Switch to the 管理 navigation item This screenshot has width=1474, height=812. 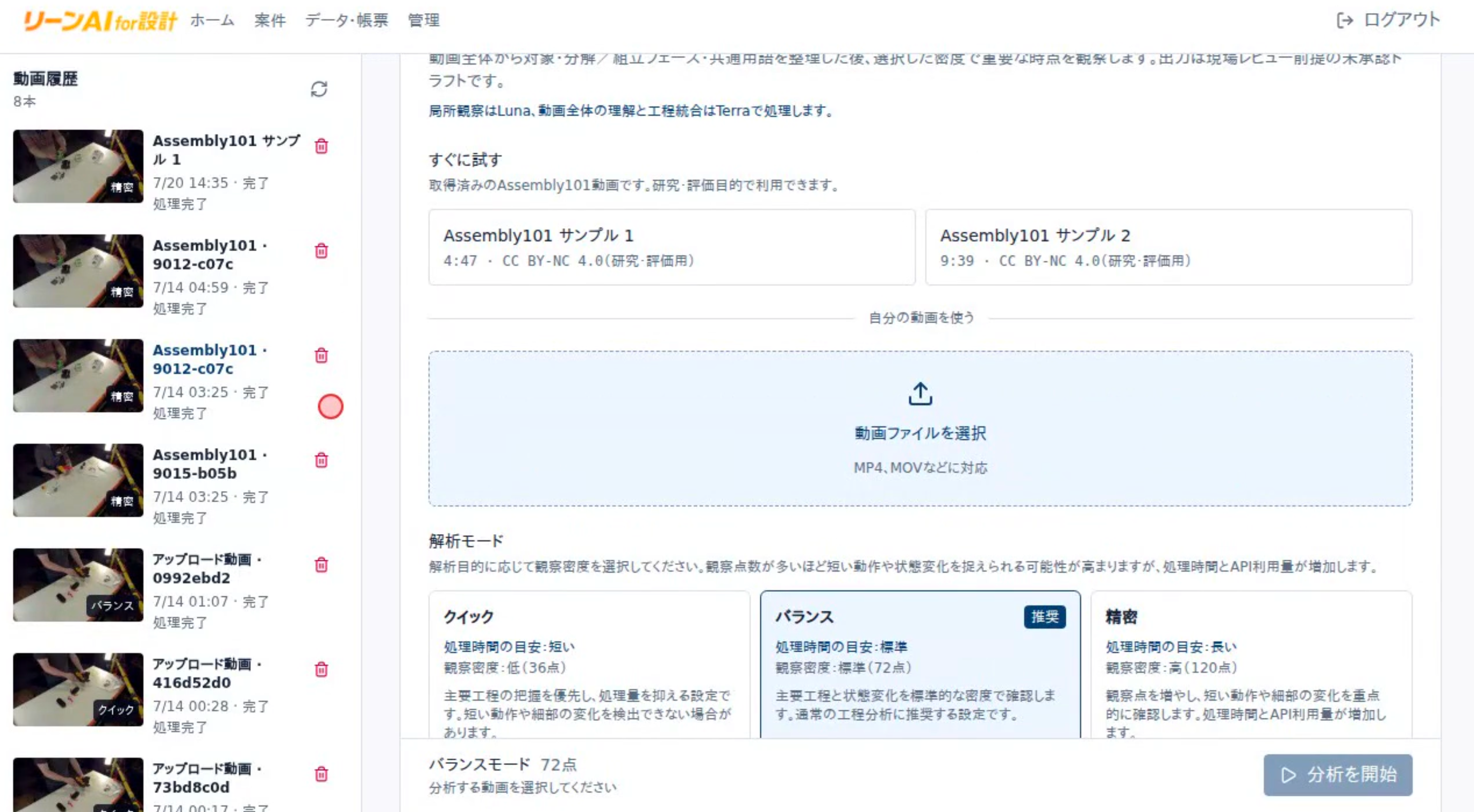coord(424,21)
